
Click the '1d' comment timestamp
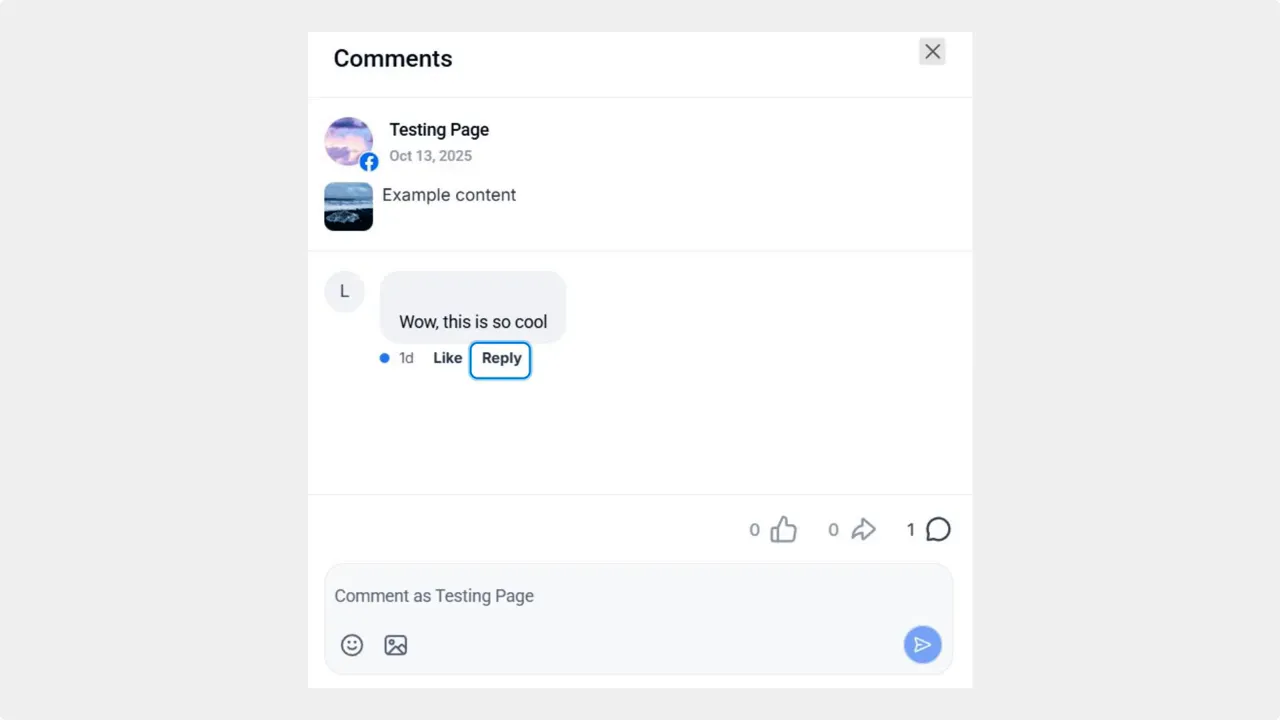tap(406, 358)
